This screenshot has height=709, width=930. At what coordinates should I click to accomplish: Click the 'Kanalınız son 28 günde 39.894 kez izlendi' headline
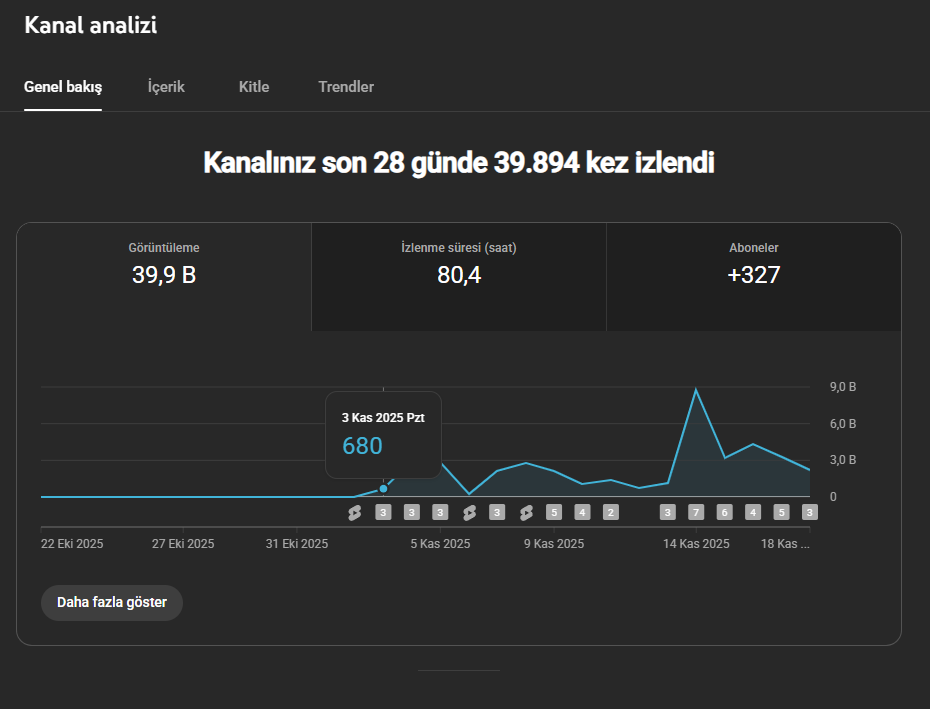click(458, 163)
